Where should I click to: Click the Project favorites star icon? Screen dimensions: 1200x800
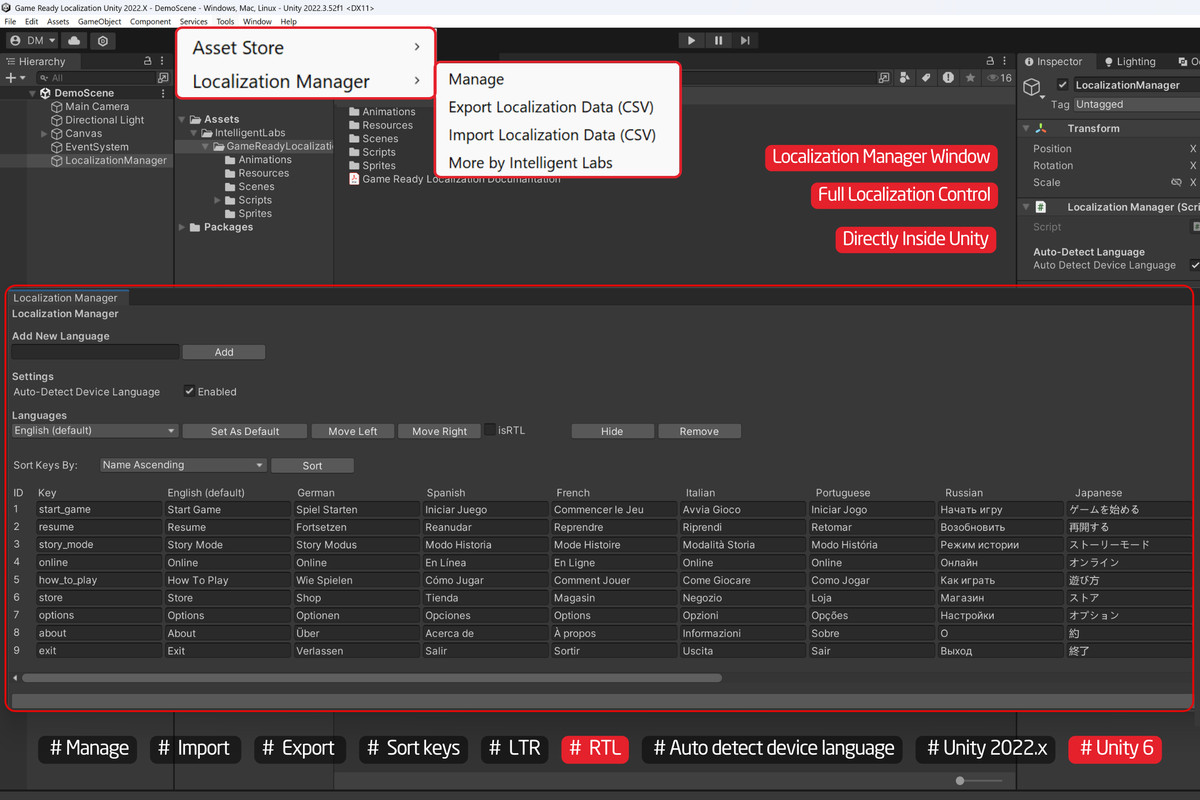tap(970, 77)
